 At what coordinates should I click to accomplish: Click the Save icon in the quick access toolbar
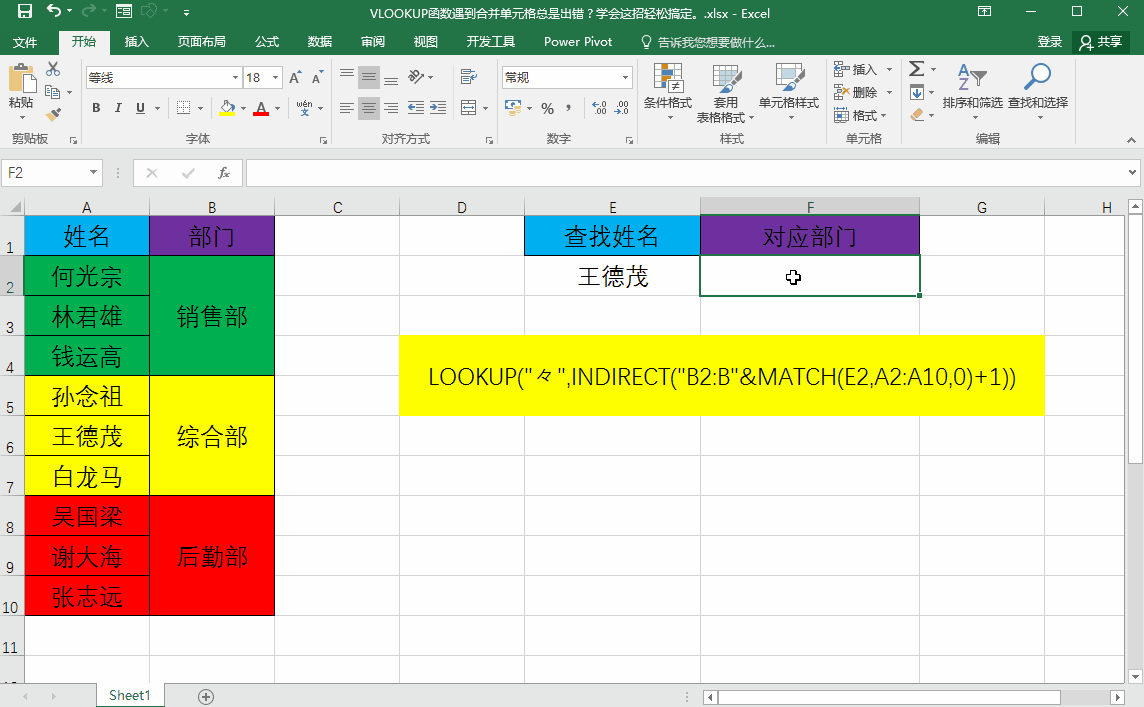(x=25, y=12)
